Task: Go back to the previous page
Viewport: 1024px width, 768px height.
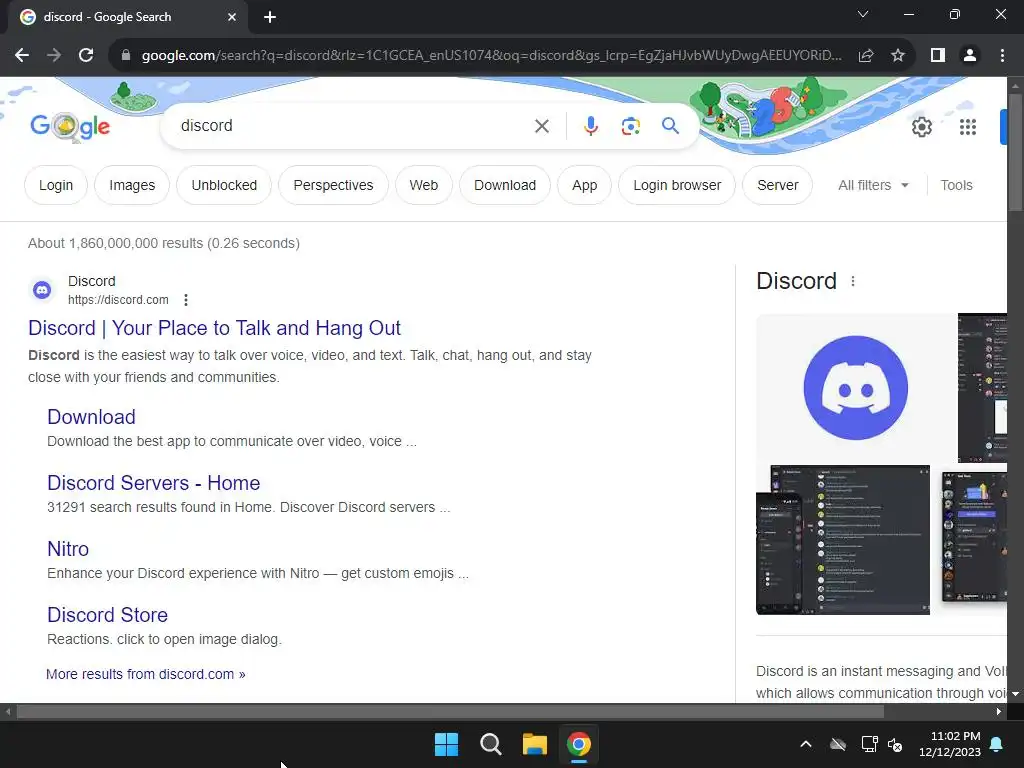Action: click(22, 56)
